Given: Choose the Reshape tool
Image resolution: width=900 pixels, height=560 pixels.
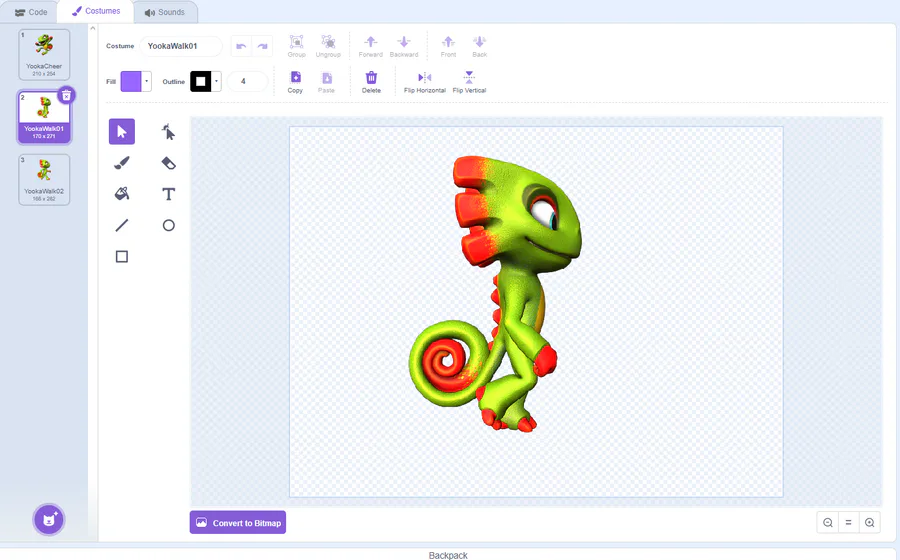Looking at the screenshot, I should 168,132.
